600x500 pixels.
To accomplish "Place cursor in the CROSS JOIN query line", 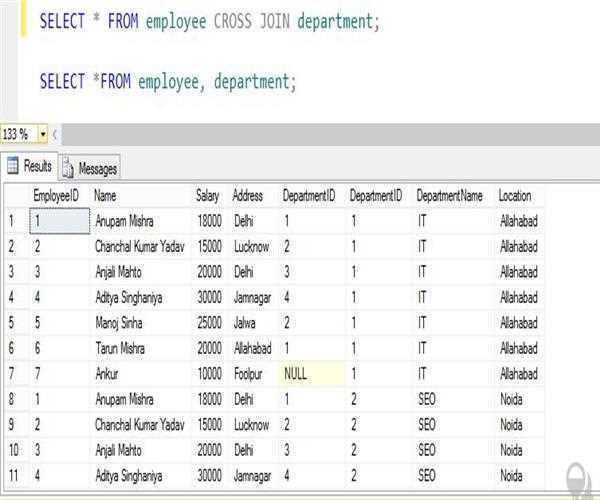I will point(209,21).
